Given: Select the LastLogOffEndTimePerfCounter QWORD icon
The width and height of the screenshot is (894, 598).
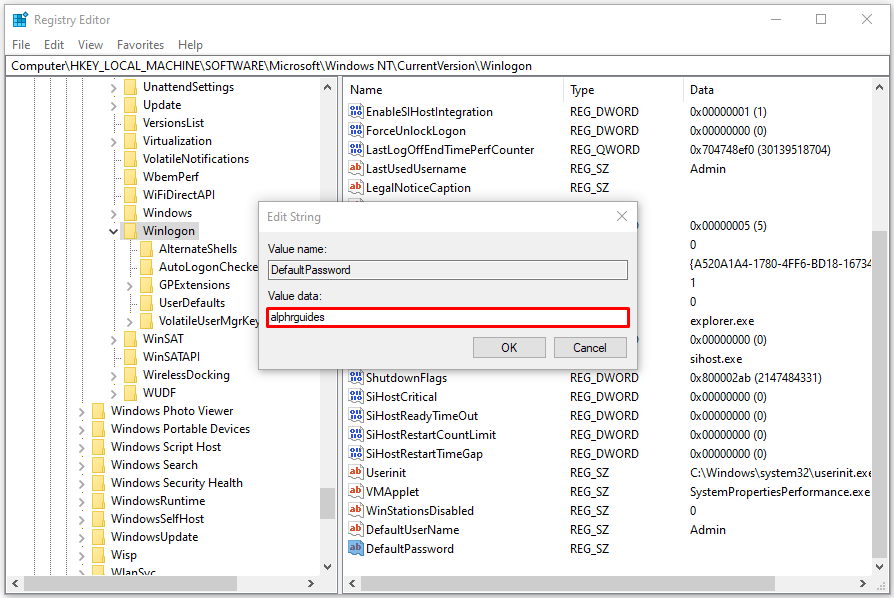Looking at the screenshot, I should click(x=356, y=149).
